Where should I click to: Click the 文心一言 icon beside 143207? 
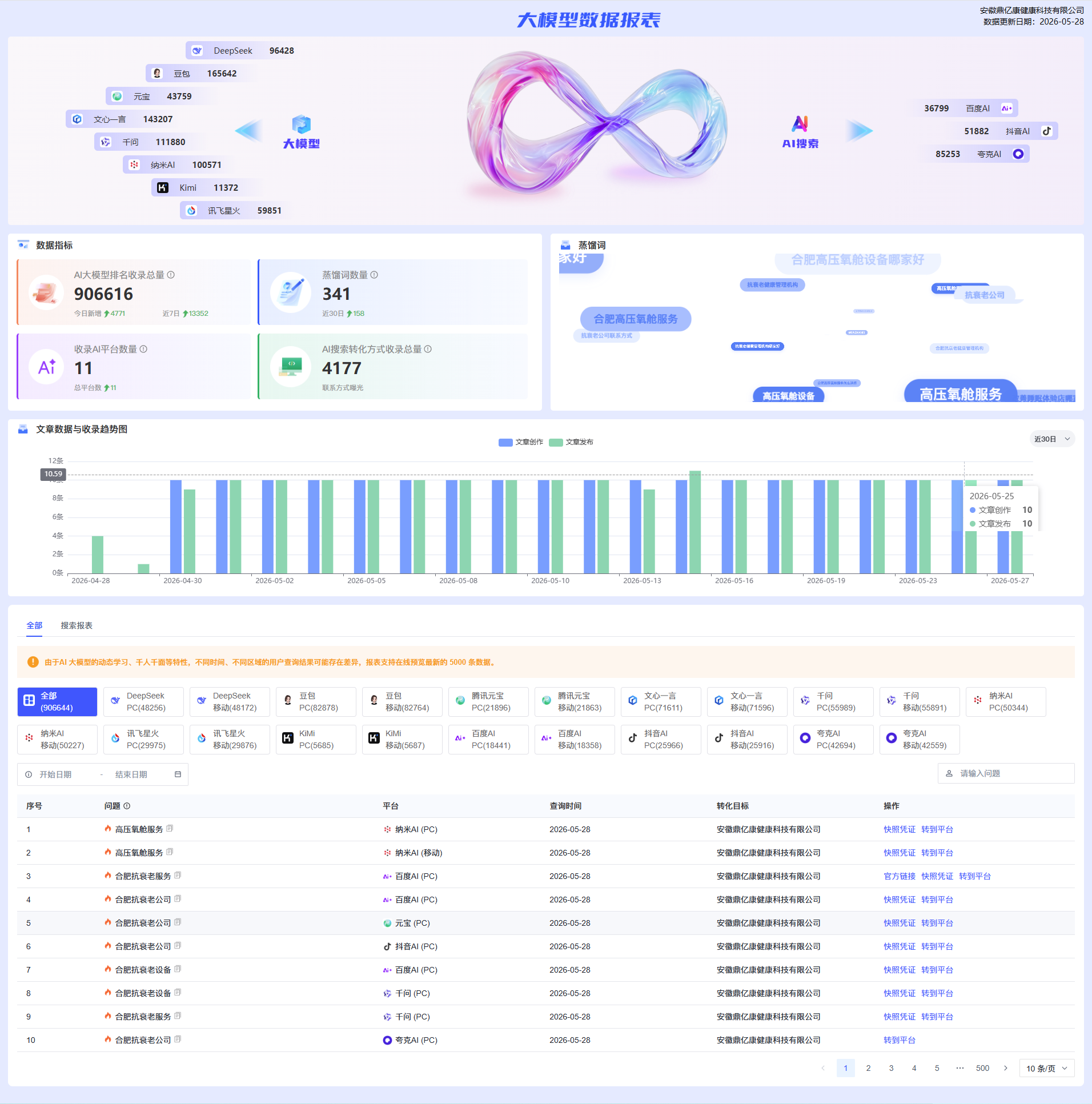point(77,119)
